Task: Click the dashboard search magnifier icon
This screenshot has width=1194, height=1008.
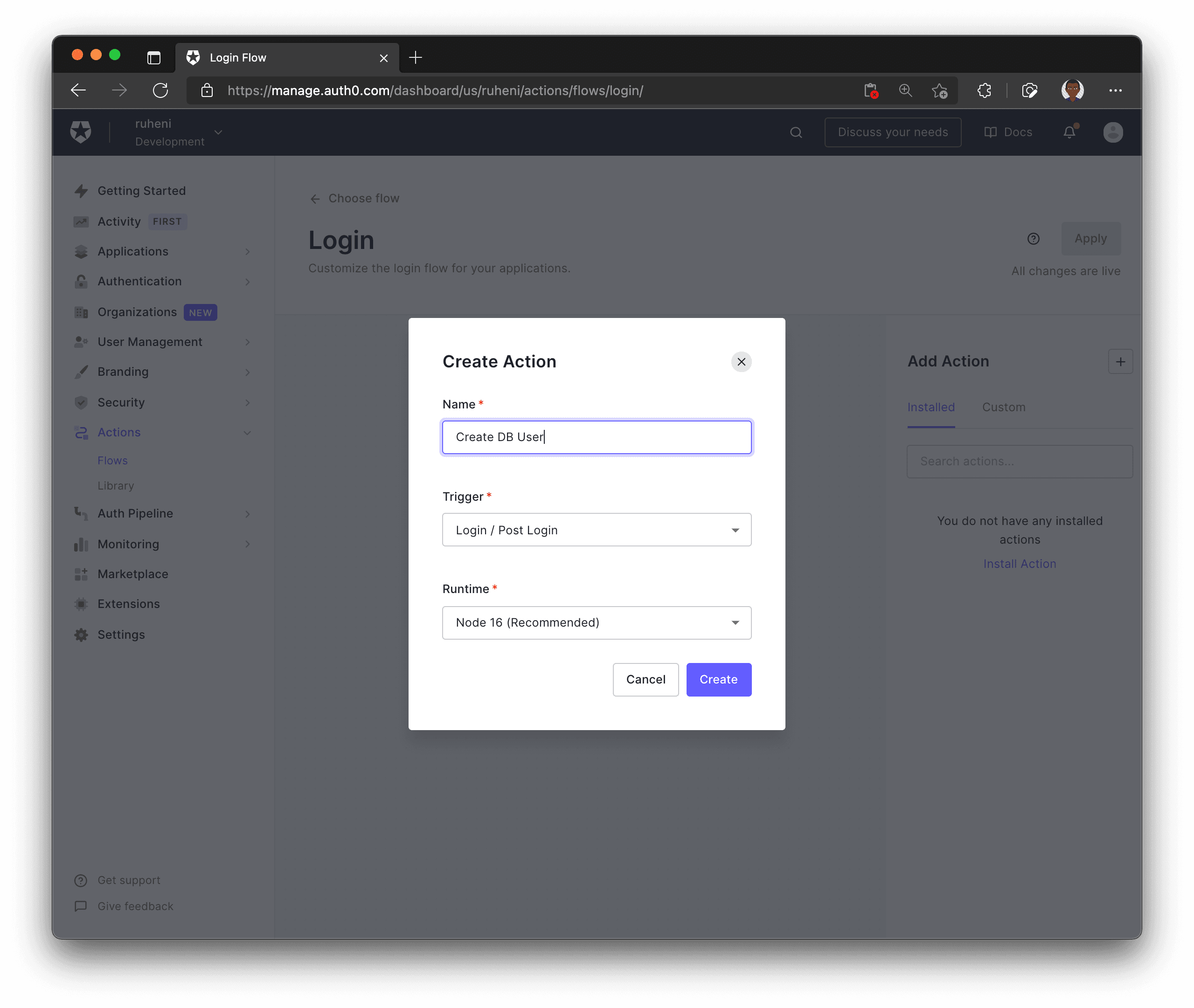Action: click(796, 132)
